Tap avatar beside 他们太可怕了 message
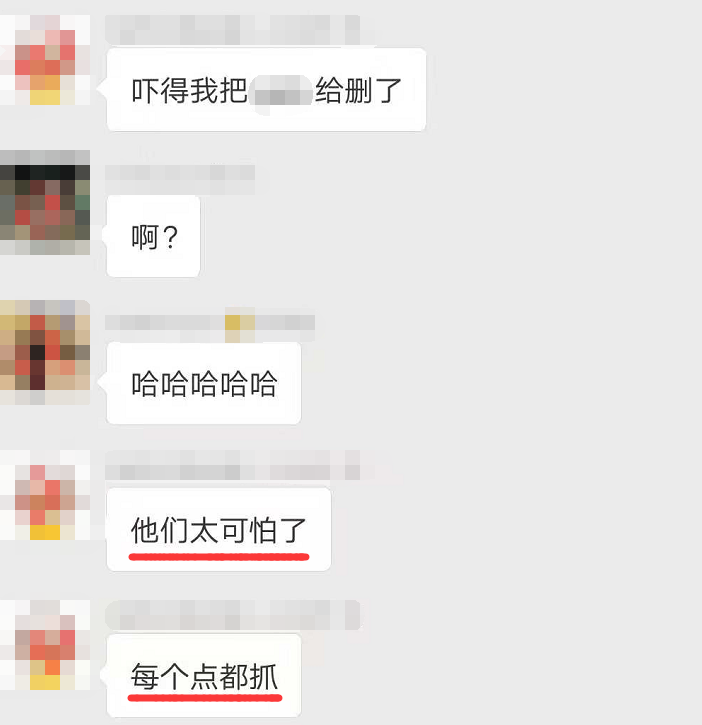Viewport: 702px width, 725px height. (45, 495)
